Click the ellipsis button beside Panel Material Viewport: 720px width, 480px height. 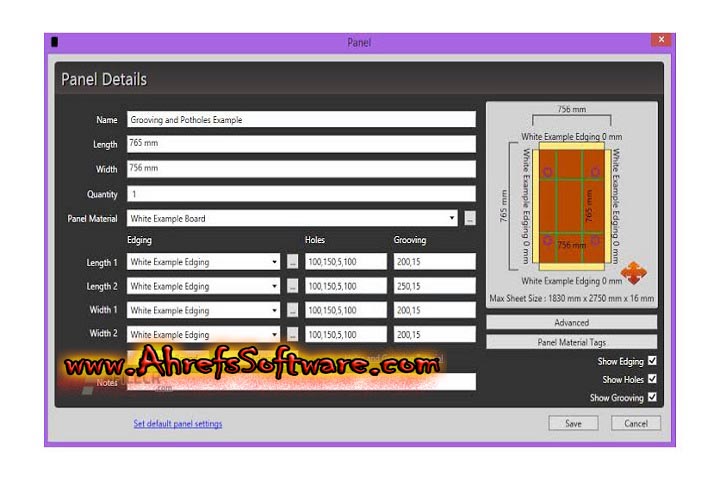coord(469,218)
